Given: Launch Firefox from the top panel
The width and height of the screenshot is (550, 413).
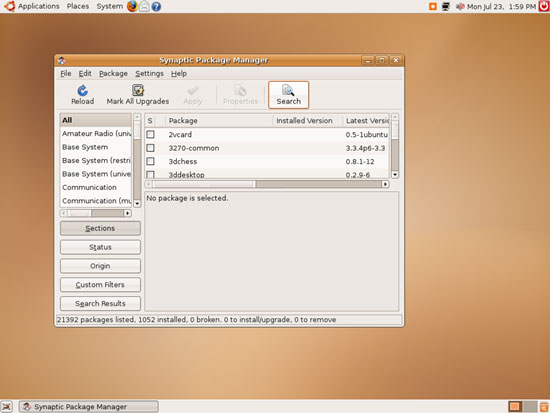Looking at the screenshot, I should point(132,6).
